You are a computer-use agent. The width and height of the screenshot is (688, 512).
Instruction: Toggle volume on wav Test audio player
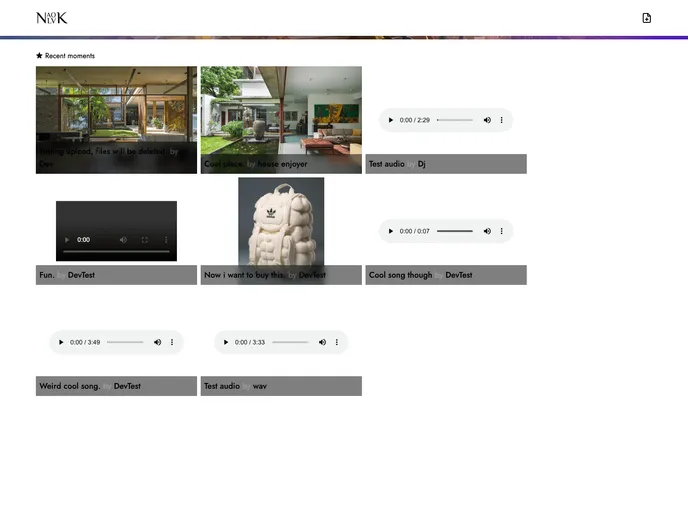[x=322, y=342]
